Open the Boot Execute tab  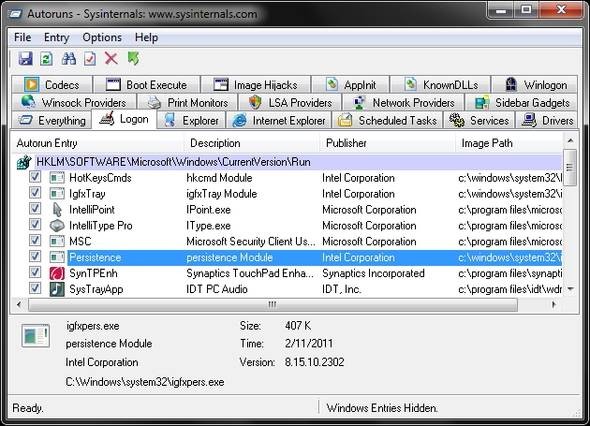[x=146, y=85]
